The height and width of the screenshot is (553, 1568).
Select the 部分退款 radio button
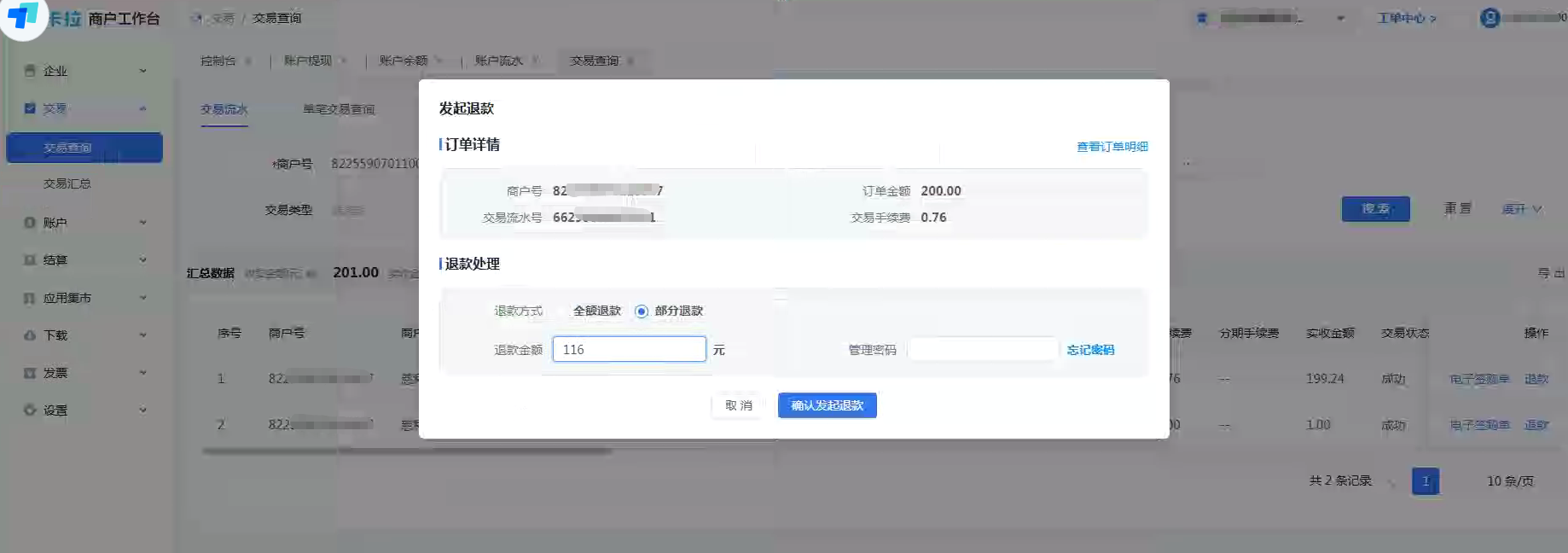click(642, 311)
